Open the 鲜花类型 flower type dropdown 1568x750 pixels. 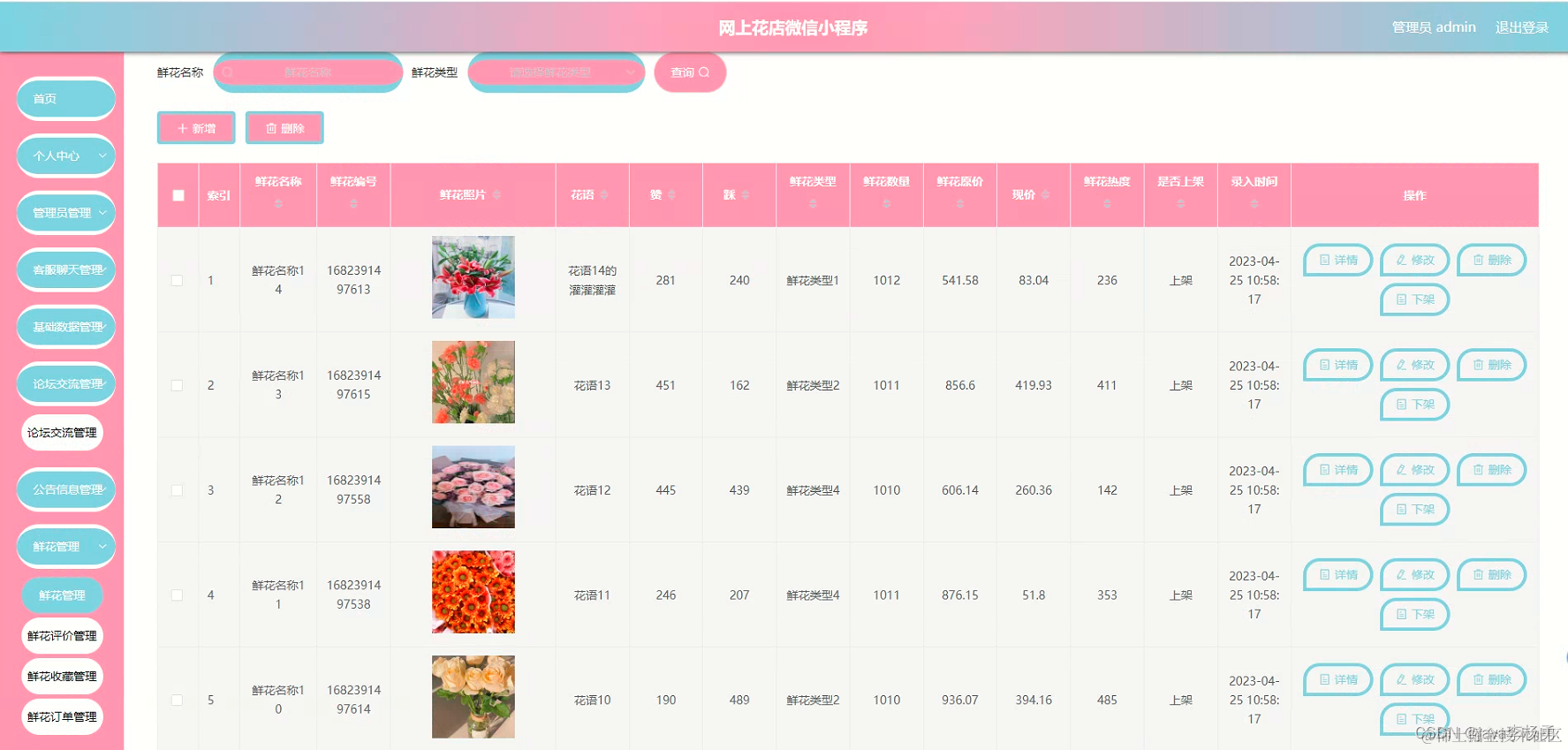(x=557, y=72)
